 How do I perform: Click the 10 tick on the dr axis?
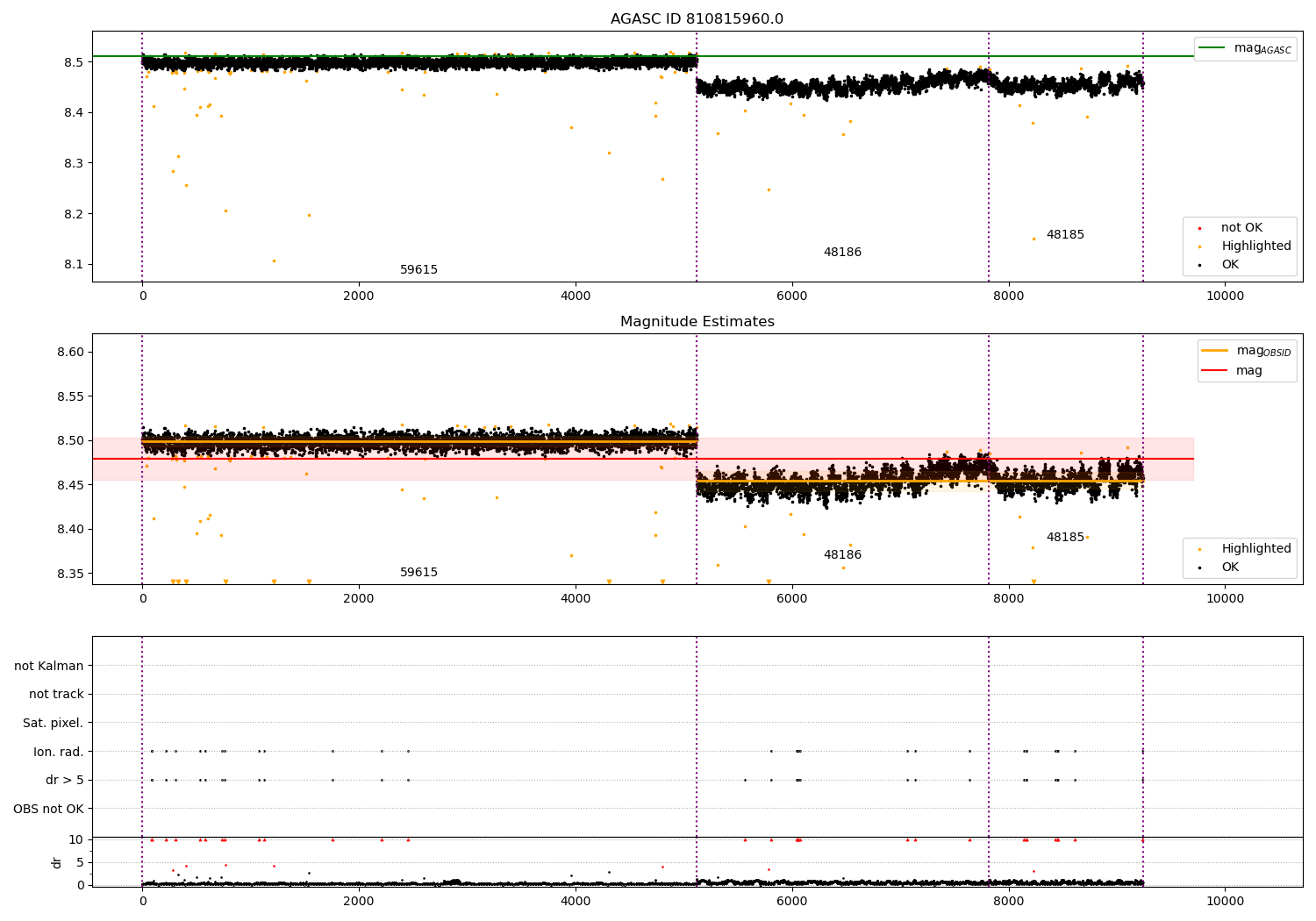76,840
